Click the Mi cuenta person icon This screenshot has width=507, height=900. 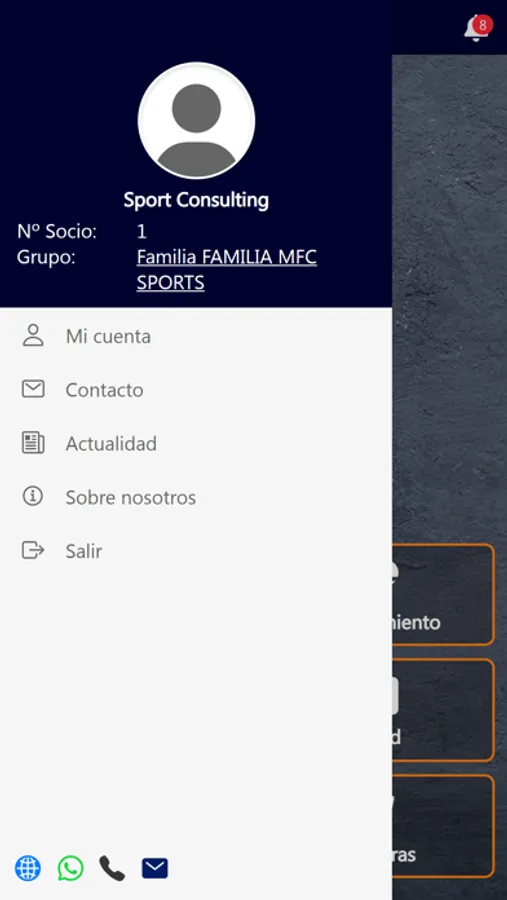(33, 336)
